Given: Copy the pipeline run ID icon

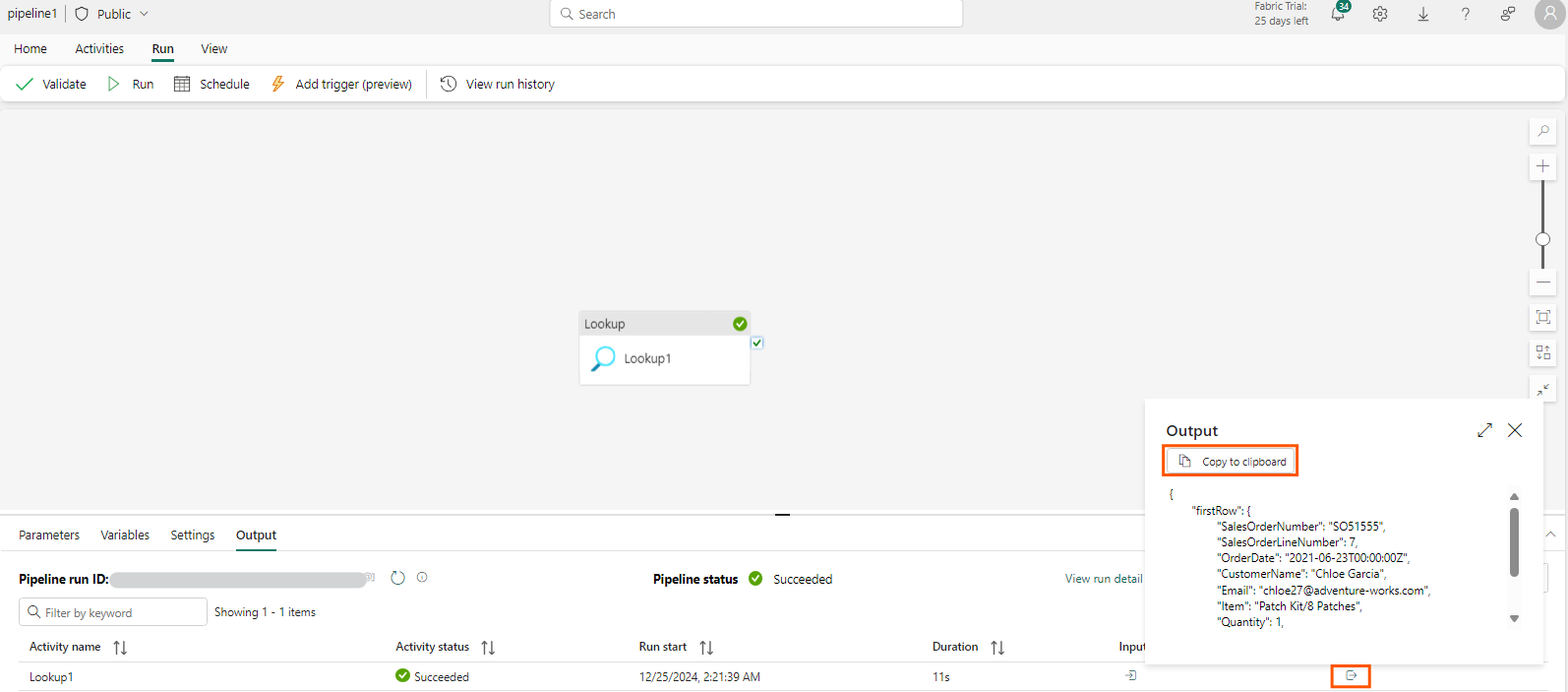Looking at the screenshot, I should click(371, 578).
